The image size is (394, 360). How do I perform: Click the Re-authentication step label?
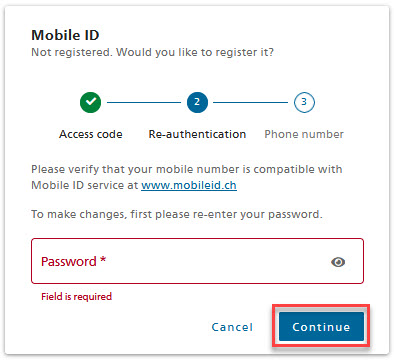click(x=197, y=134)
